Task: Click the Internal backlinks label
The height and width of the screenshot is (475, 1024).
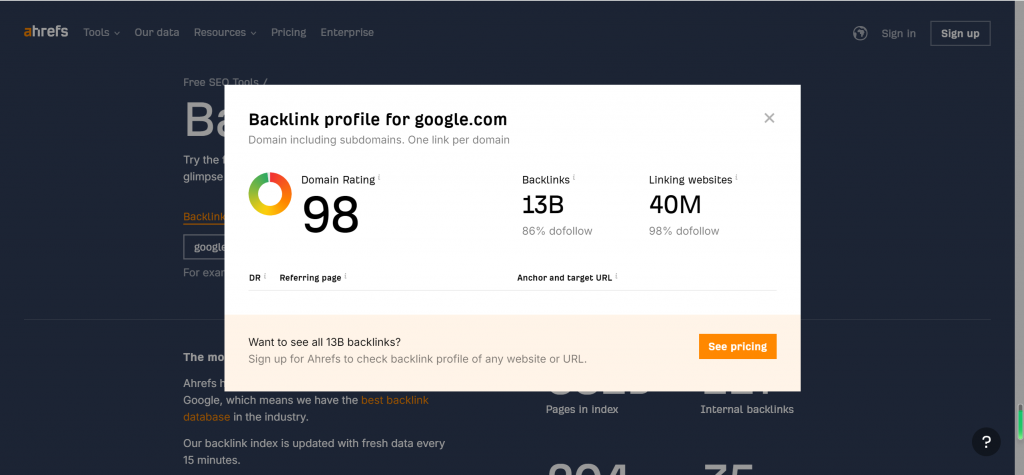Action: [747, 409]
